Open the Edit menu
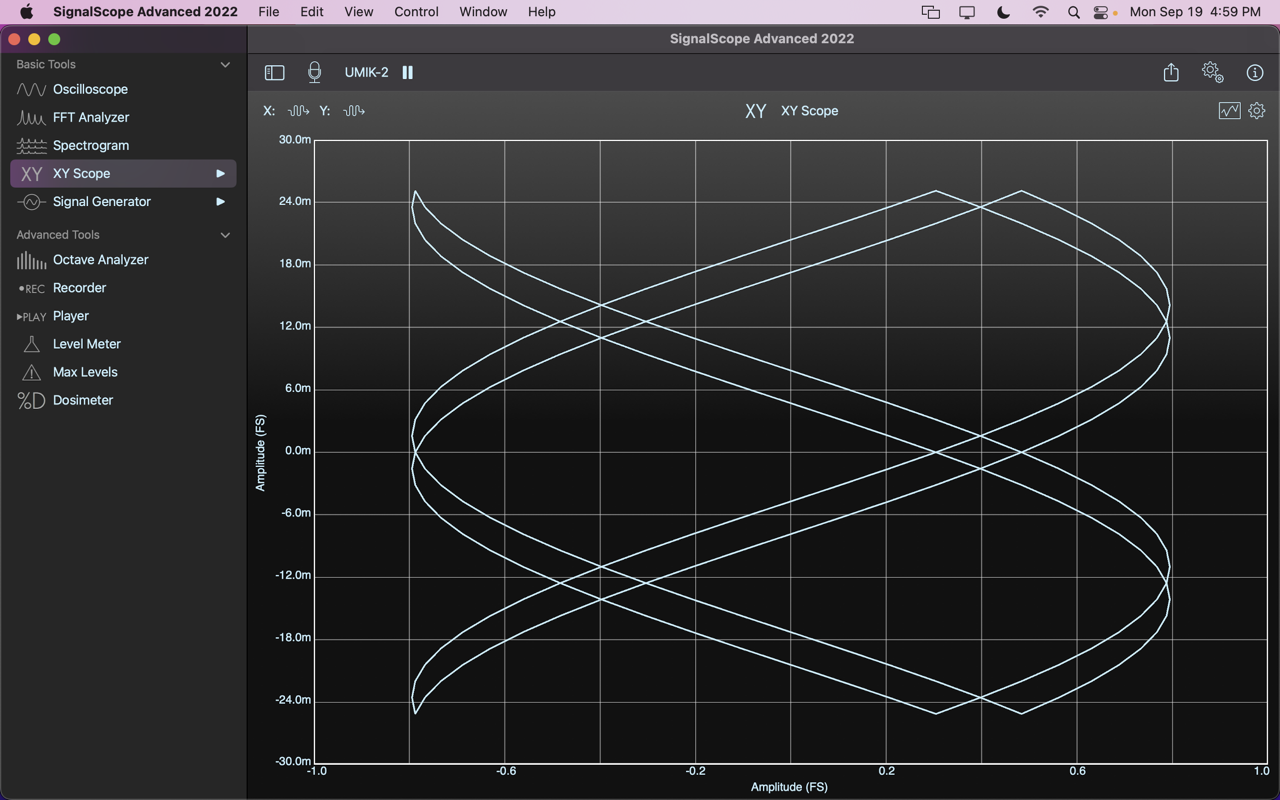The image size is (1280, 800). tap(312, 12)
